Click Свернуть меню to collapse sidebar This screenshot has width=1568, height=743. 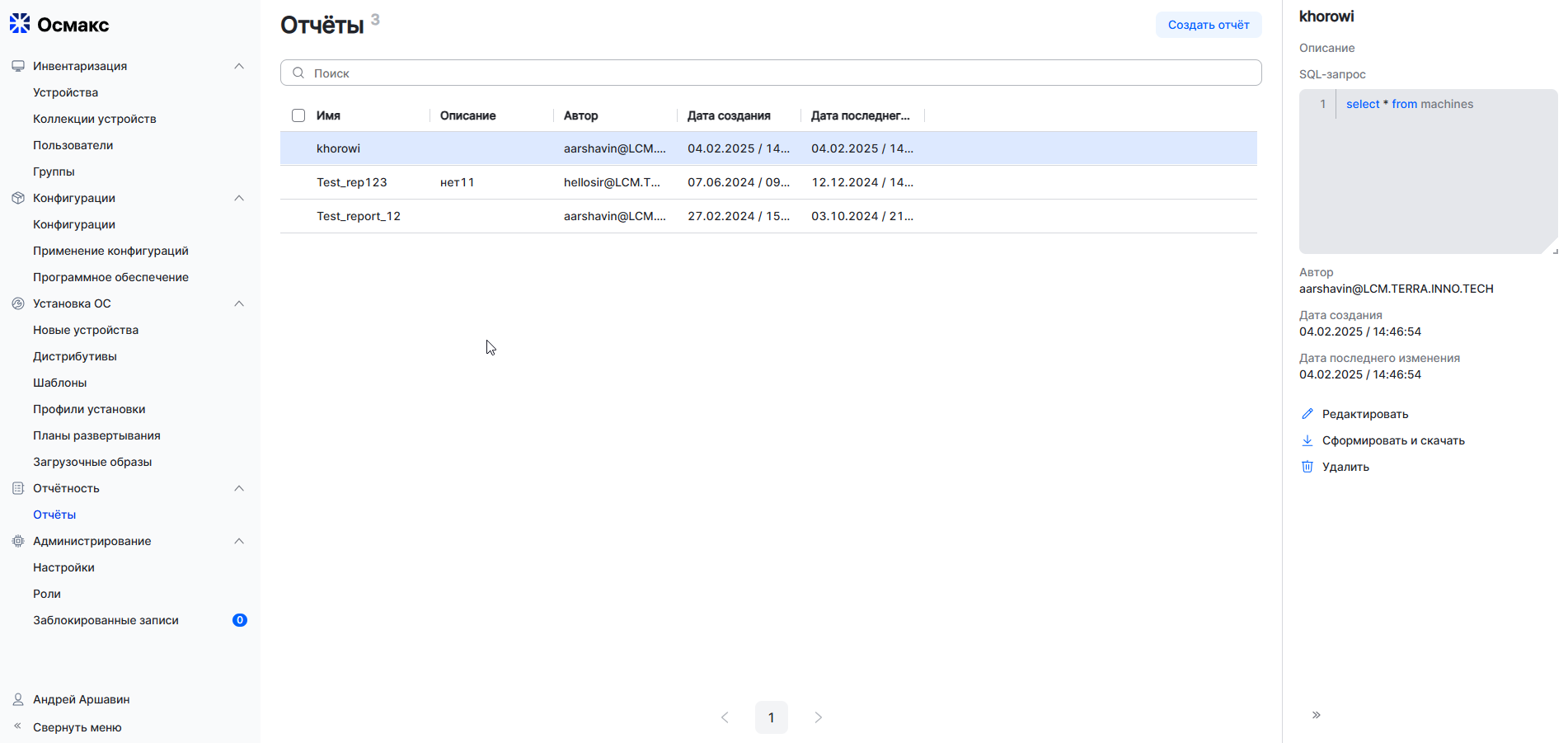point(77,727)
